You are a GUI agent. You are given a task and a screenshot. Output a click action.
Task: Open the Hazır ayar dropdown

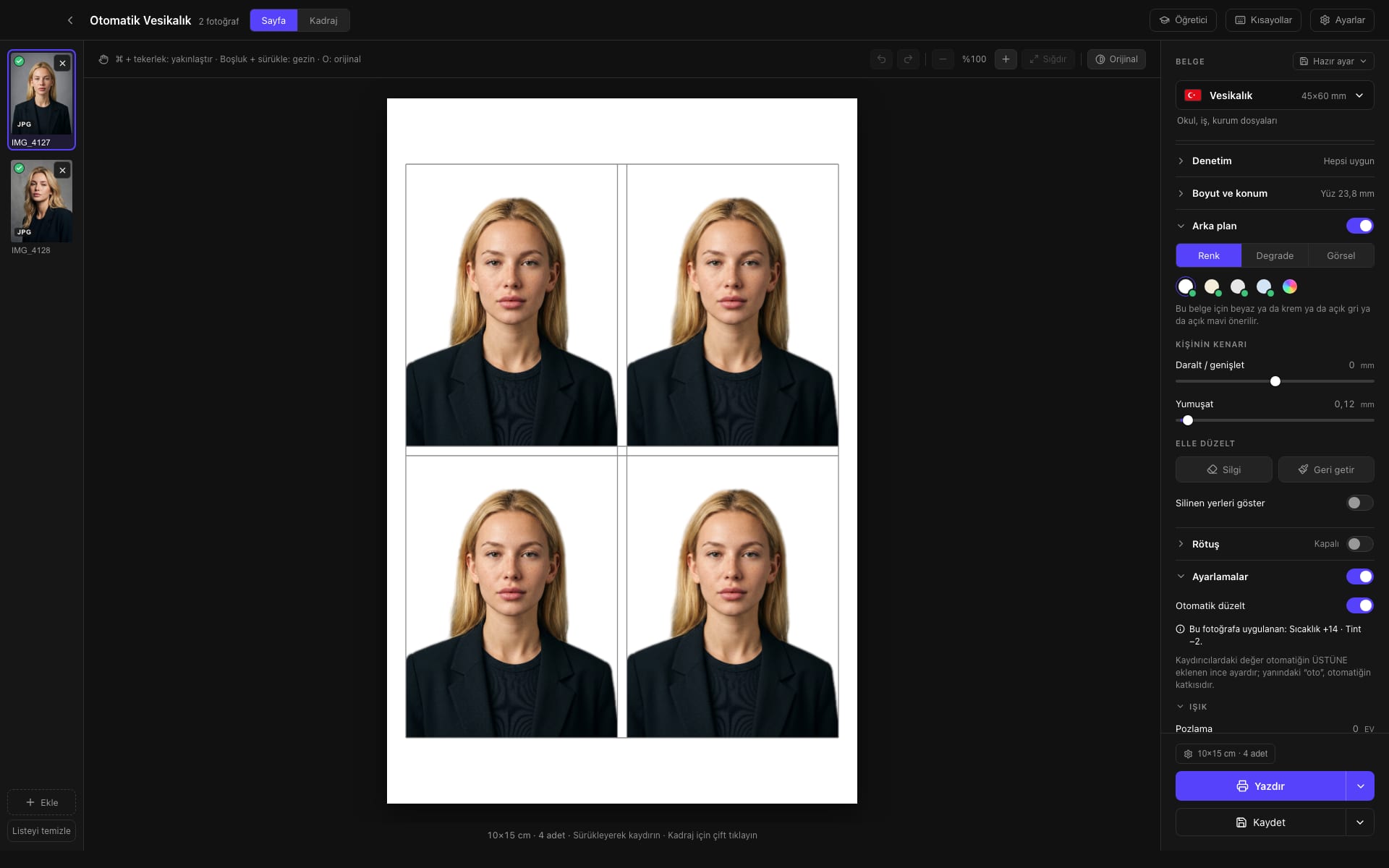pos(1333,61)
